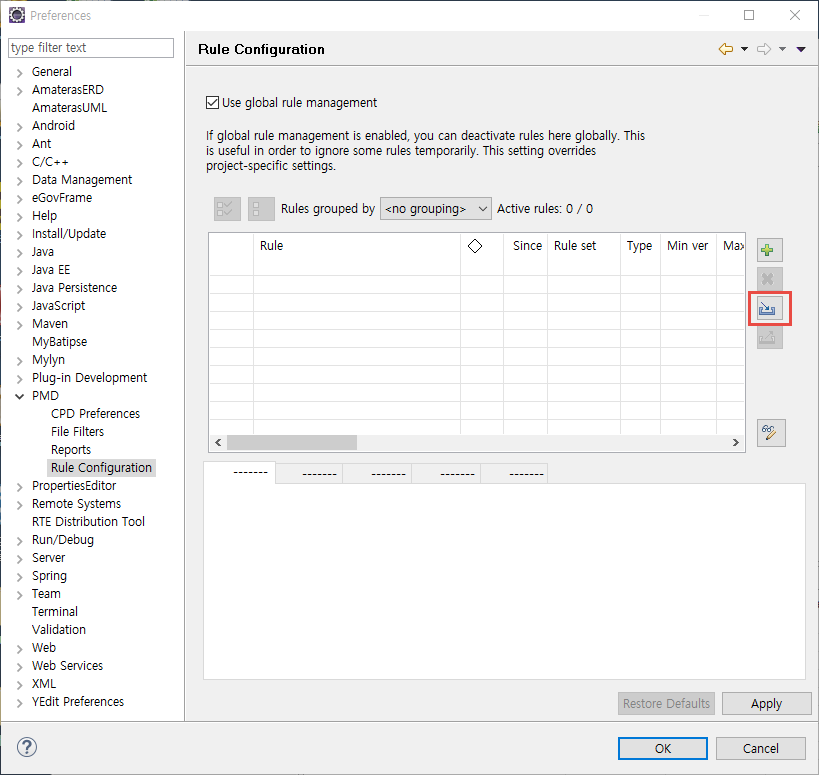Image resolution: width=819 pixels, height=775 pixels.
Task: Expand the Java tree node
Action: tap(20, 252)
